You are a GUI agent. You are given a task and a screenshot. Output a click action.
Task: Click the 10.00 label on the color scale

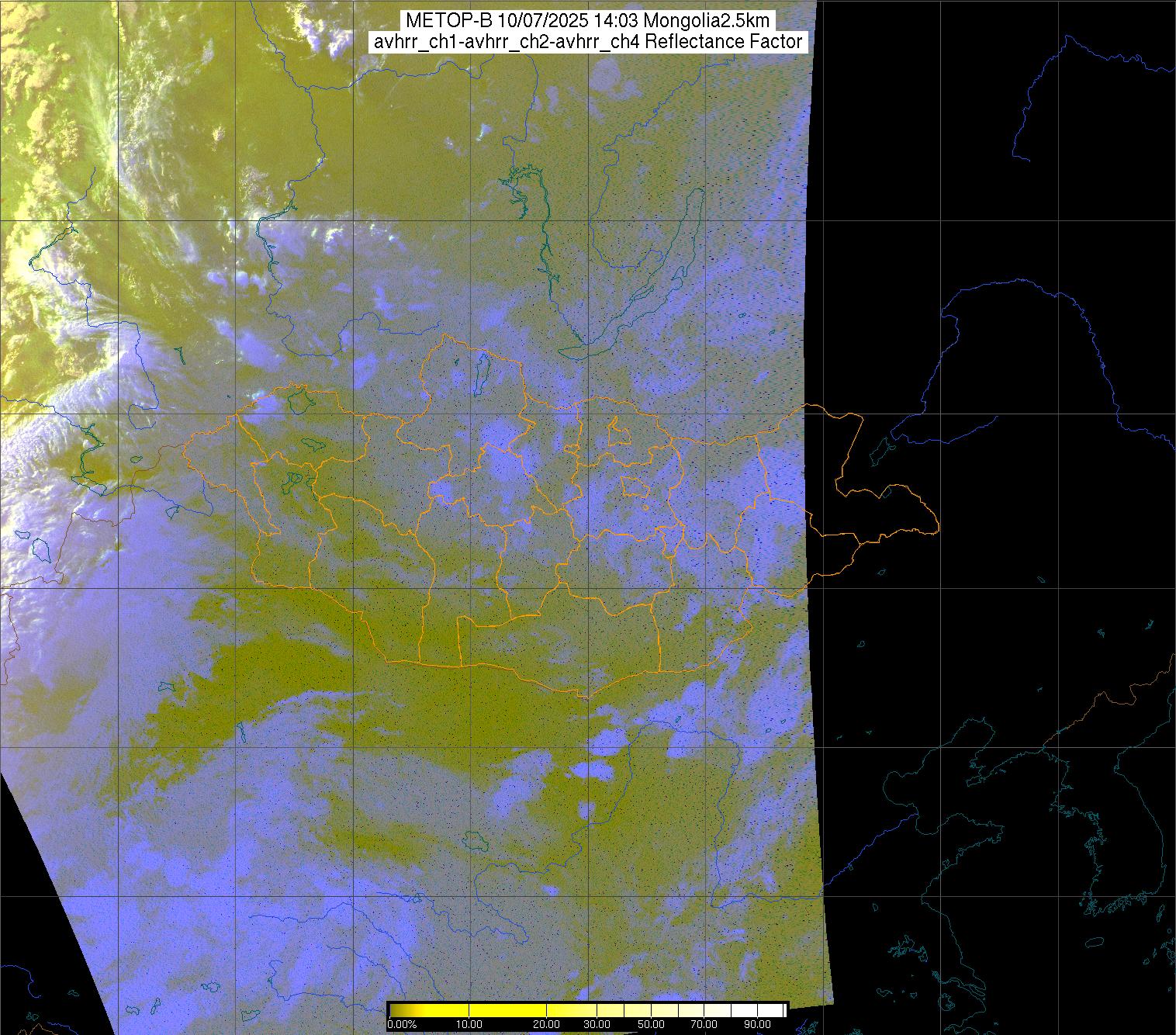pyautogui.click(x=470, y=1024)
